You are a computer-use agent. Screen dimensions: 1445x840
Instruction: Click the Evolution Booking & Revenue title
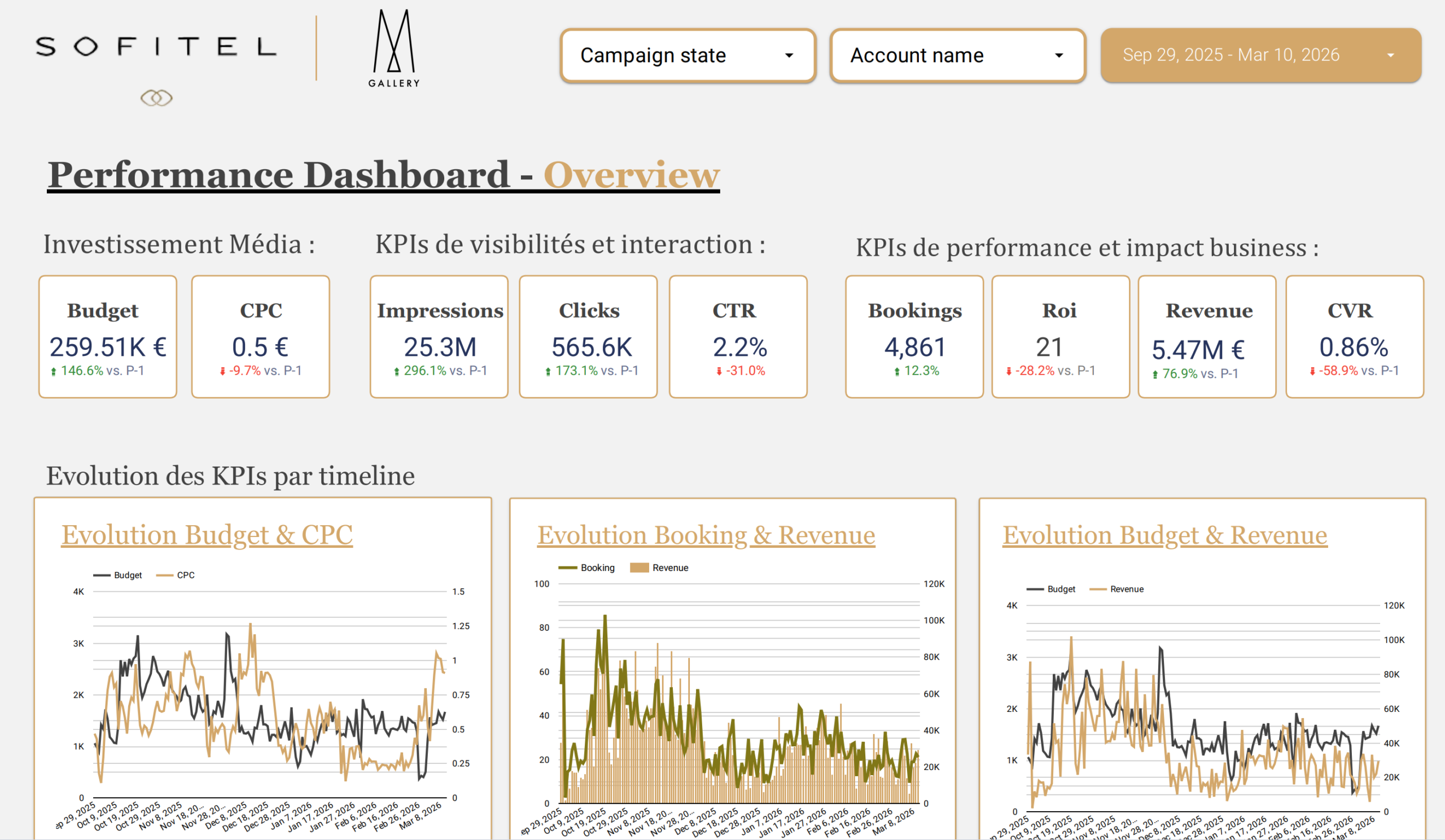click(x=706, y=535)
